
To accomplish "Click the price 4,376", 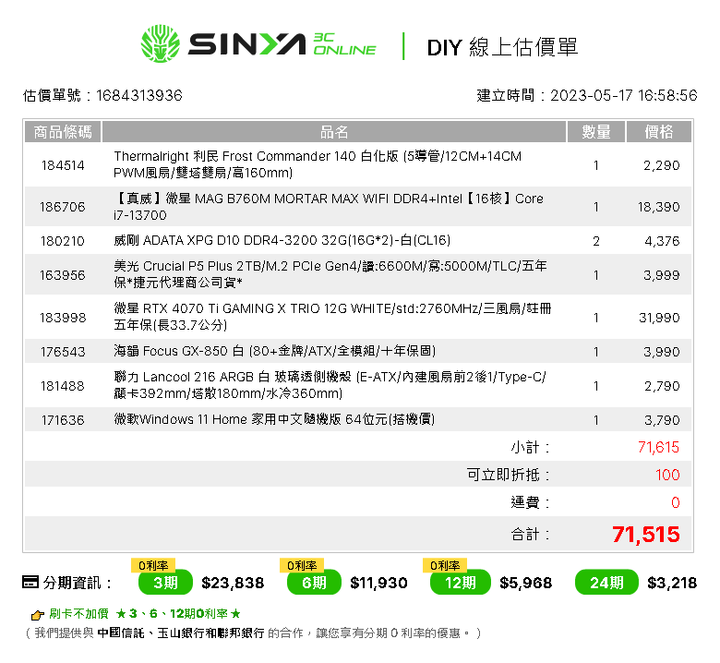I will (x=662, y=241).
